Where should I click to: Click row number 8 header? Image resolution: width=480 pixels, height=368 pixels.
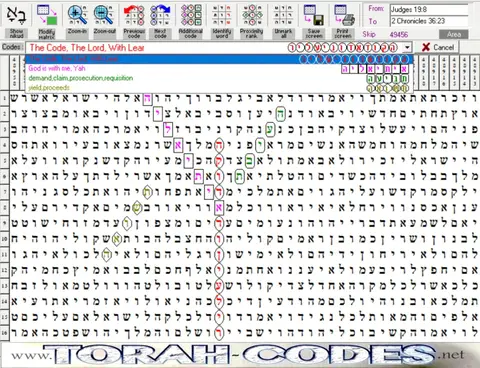[4, 208]
